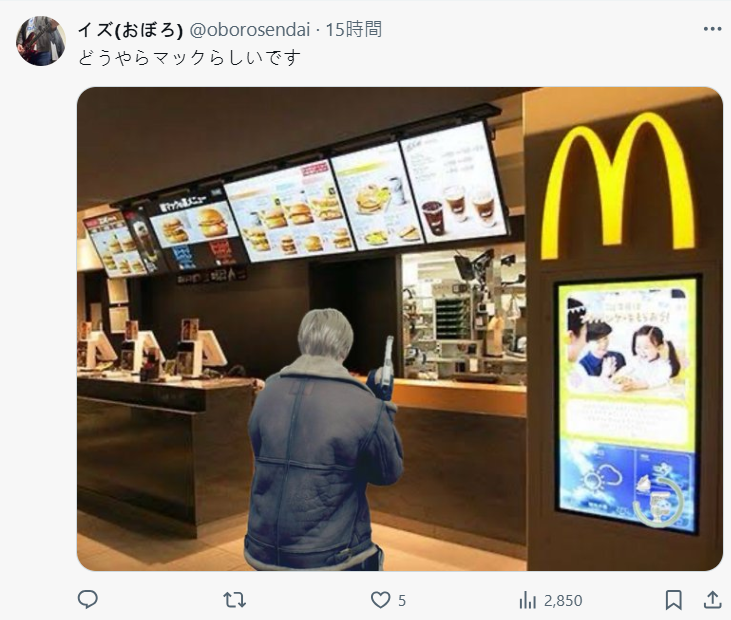Screen dimensions: 731x620
Task: Bookmark this tweet
Action: [x=673, y=599]
